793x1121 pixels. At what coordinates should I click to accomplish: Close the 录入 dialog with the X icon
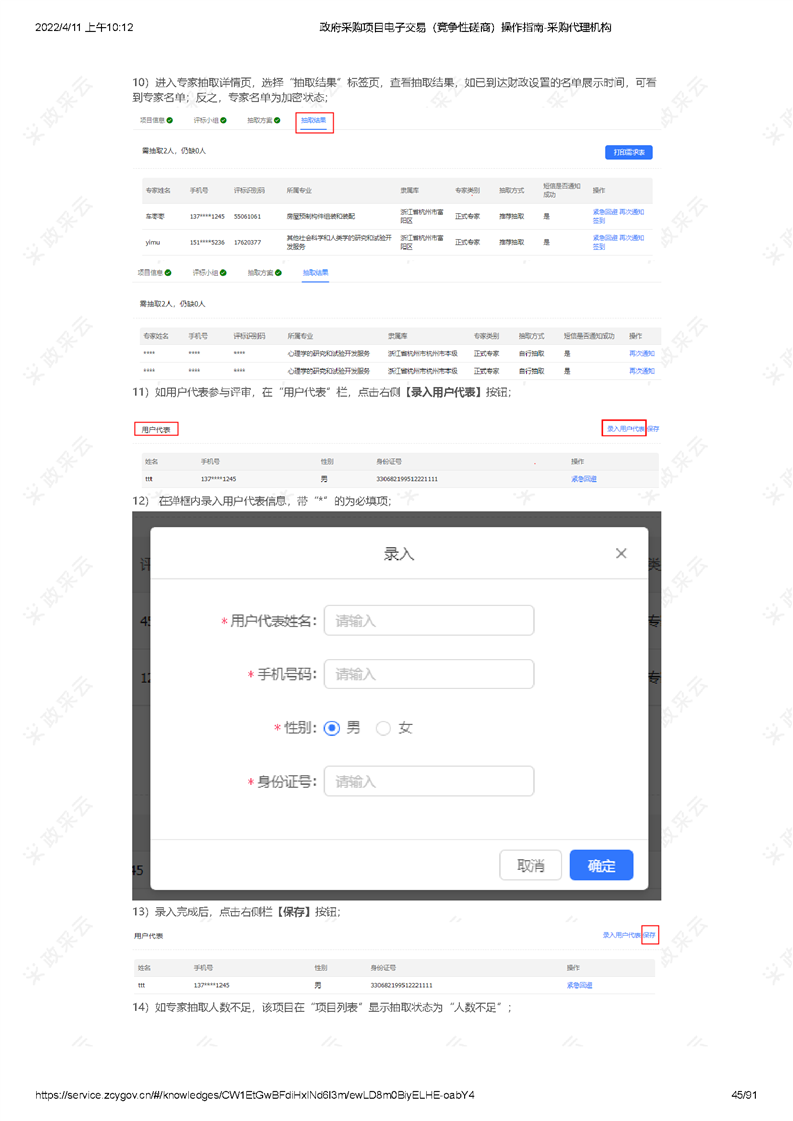pos(620,553)
